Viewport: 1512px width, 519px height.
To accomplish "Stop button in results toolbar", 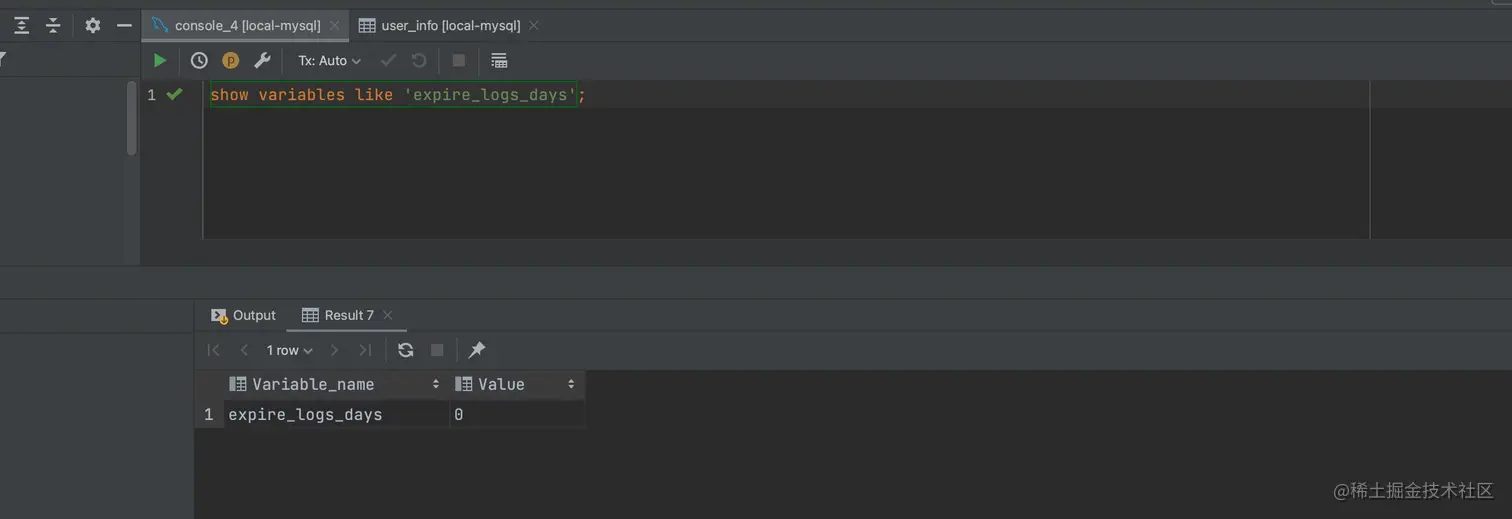I will click(437, 350).
